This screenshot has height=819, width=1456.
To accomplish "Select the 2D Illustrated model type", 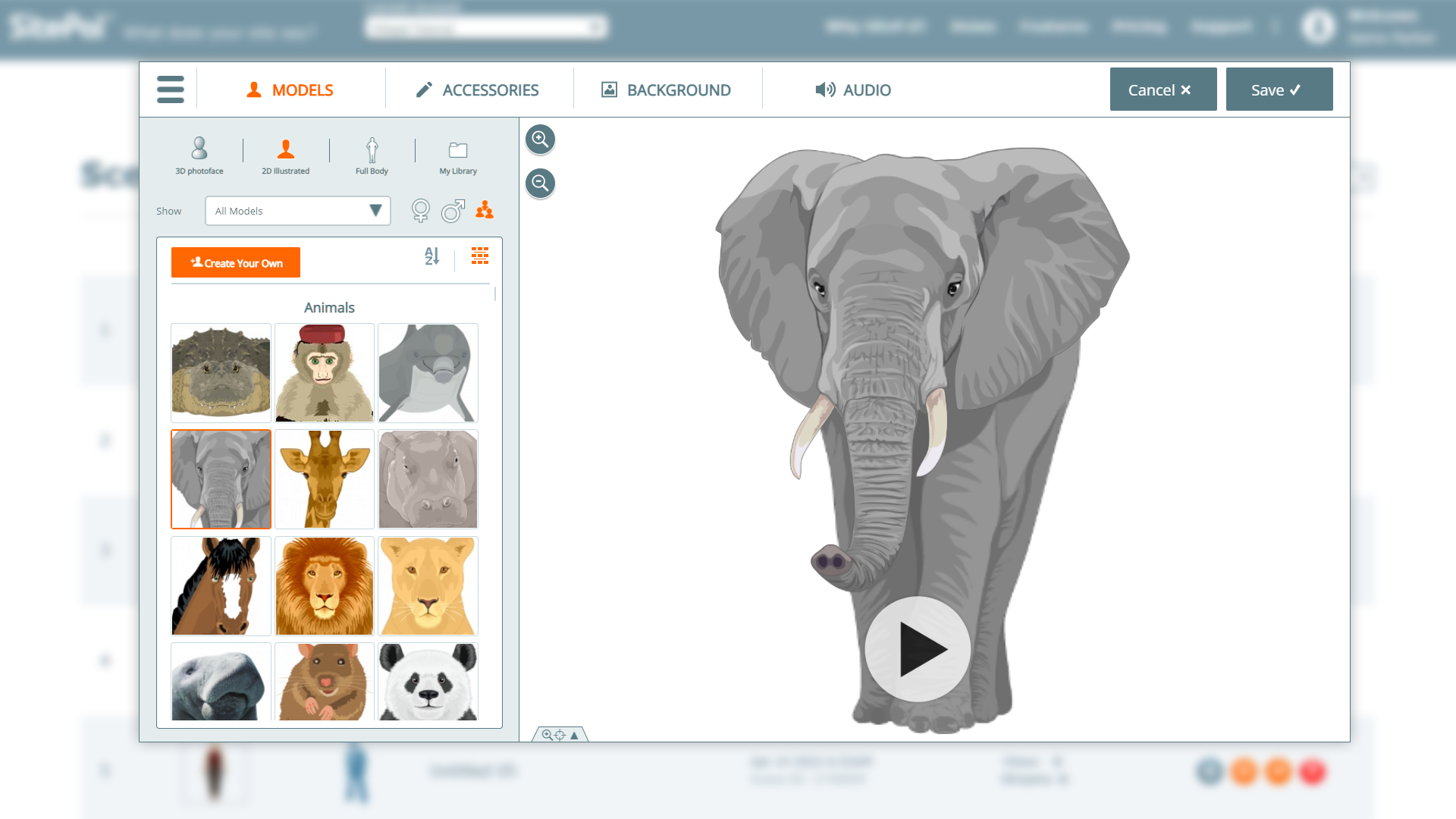I will (286, 155).
